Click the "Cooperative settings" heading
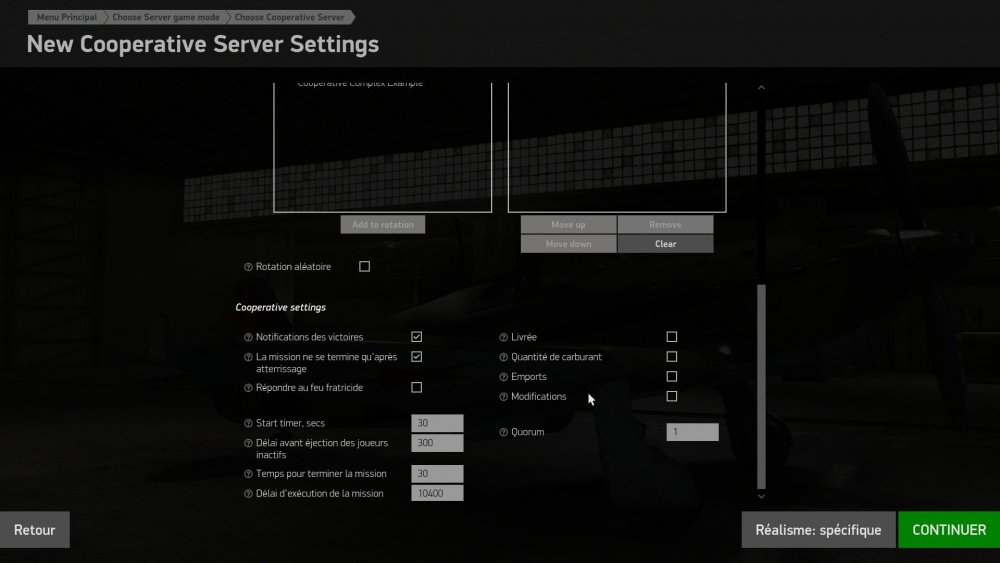Viewport: 1000px width, 563px height. coord(281,307)
